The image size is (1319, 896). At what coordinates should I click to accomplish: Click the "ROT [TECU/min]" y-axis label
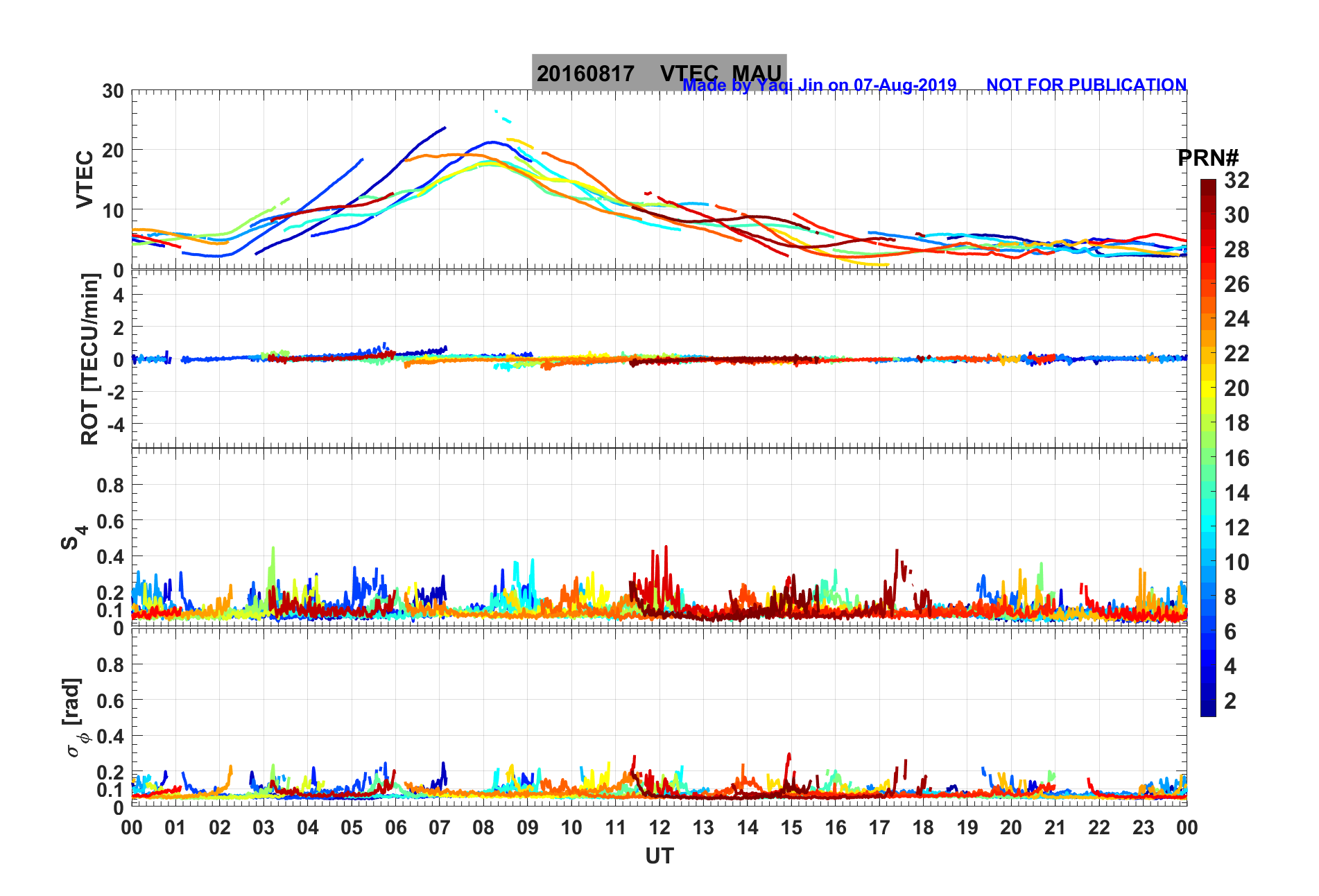point(89,359)
